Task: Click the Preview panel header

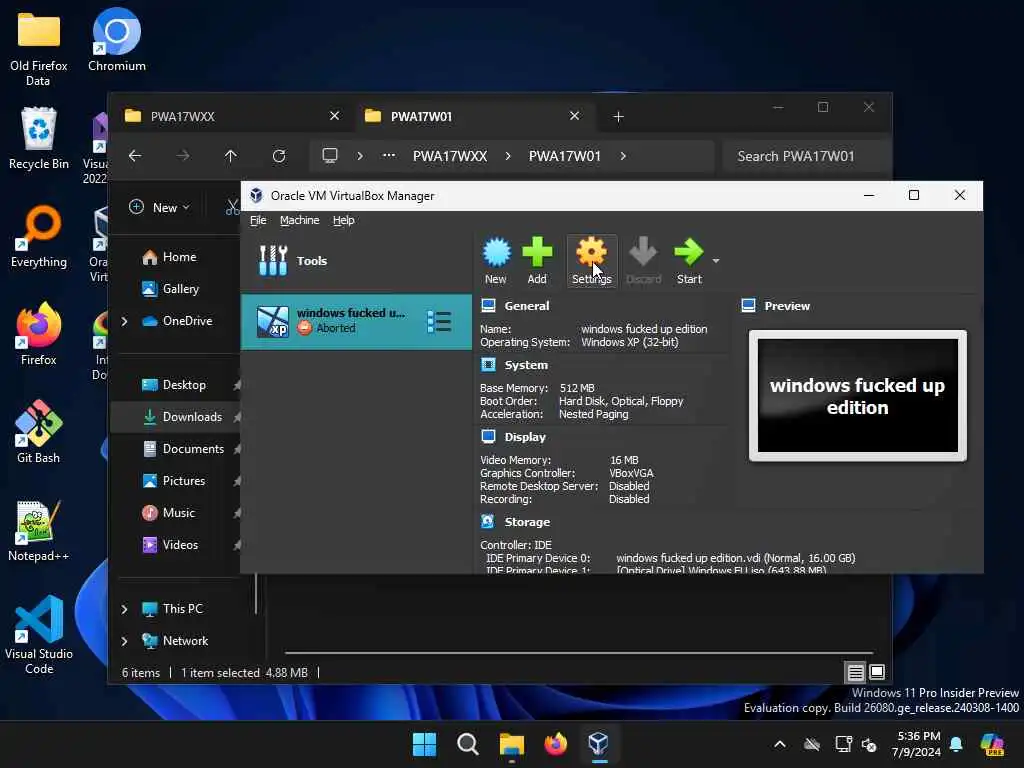Action: (787, 306)
